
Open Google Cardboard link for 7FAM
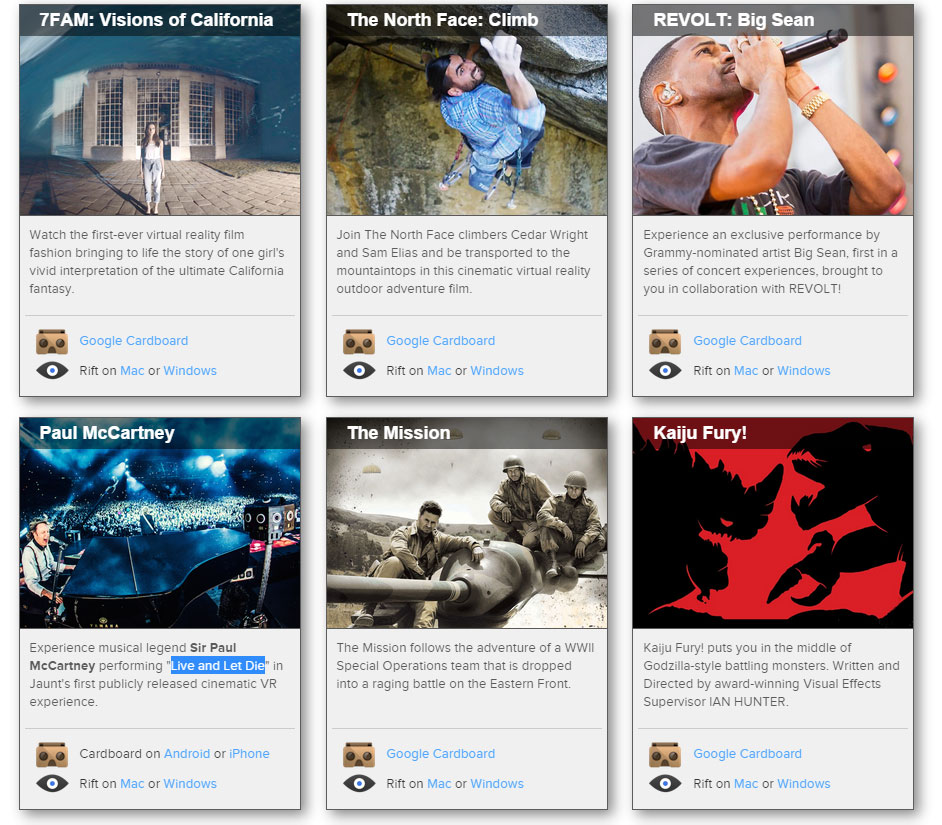coord(133,341)
